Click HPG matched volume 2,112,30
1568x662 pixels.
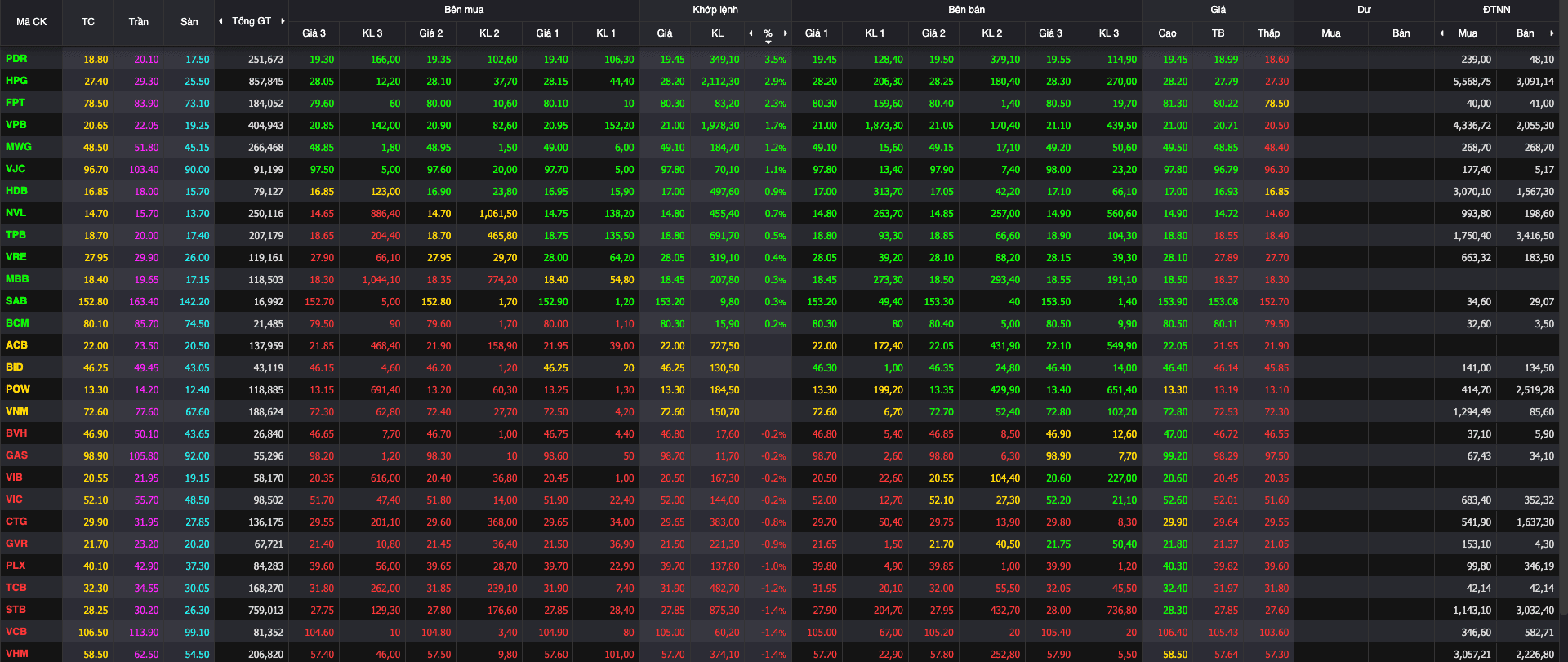pyautogui.click(x=720, y=82)
